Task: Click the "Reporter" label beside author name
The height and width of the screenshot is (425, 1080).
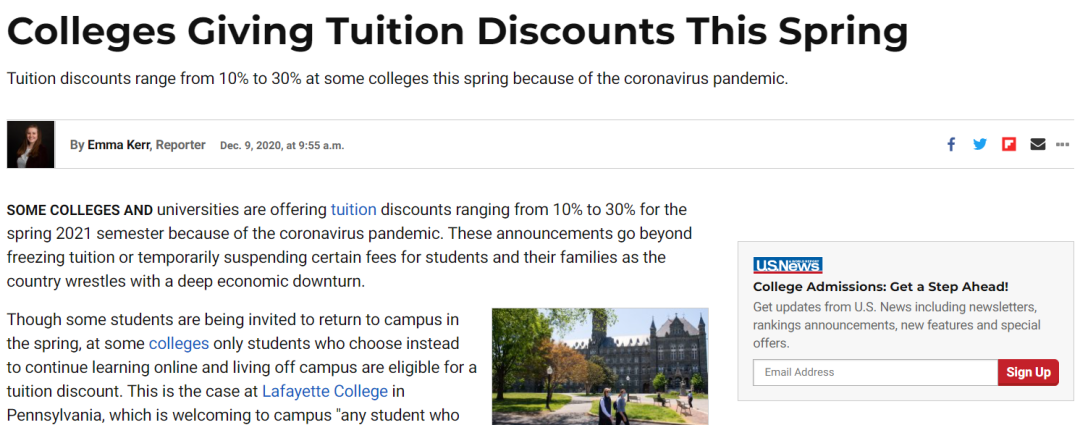Action: (x=181, y=145)
